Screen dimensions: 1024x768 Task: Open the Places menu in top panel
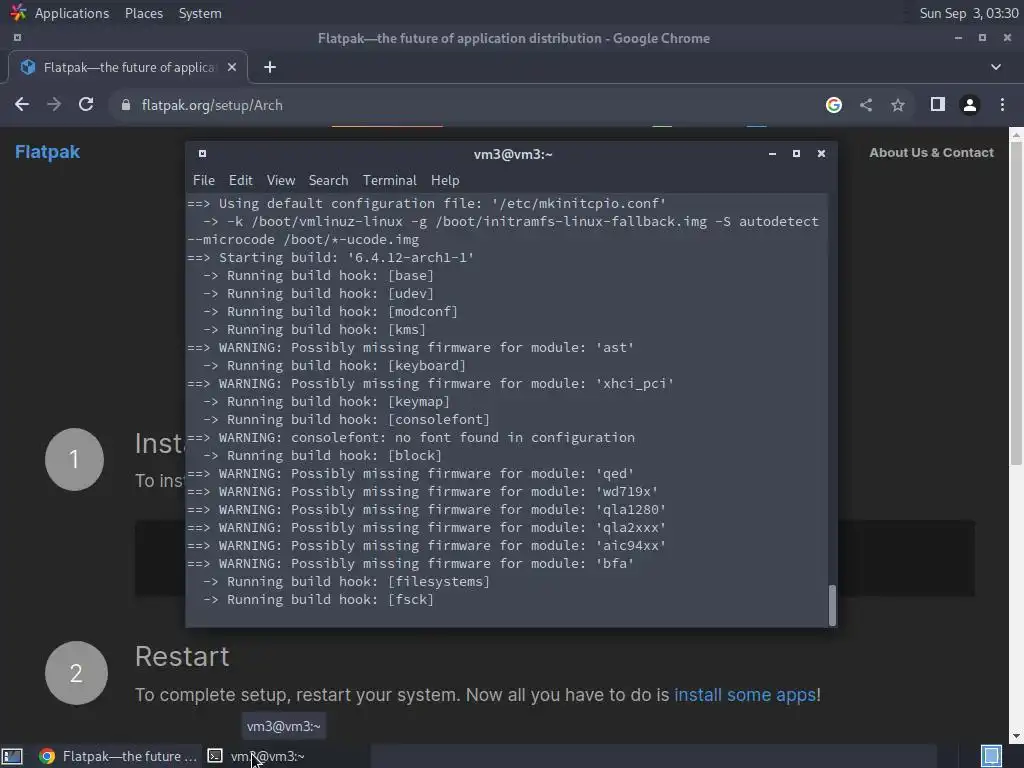144,13
